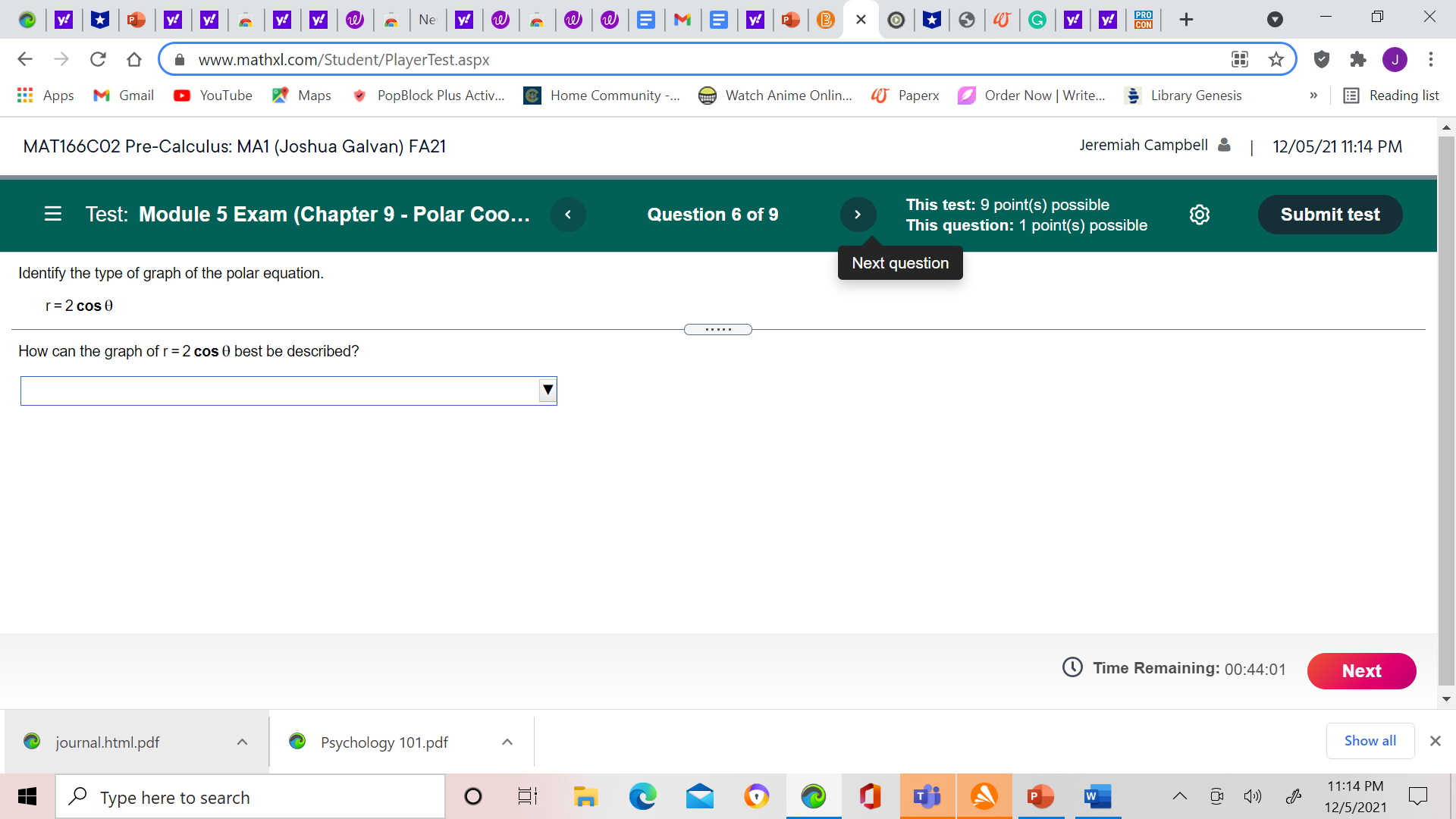
Task: Expand the bookmarks bar overflow chevron
Action: pyautogui.click(x=1314, y=96)
